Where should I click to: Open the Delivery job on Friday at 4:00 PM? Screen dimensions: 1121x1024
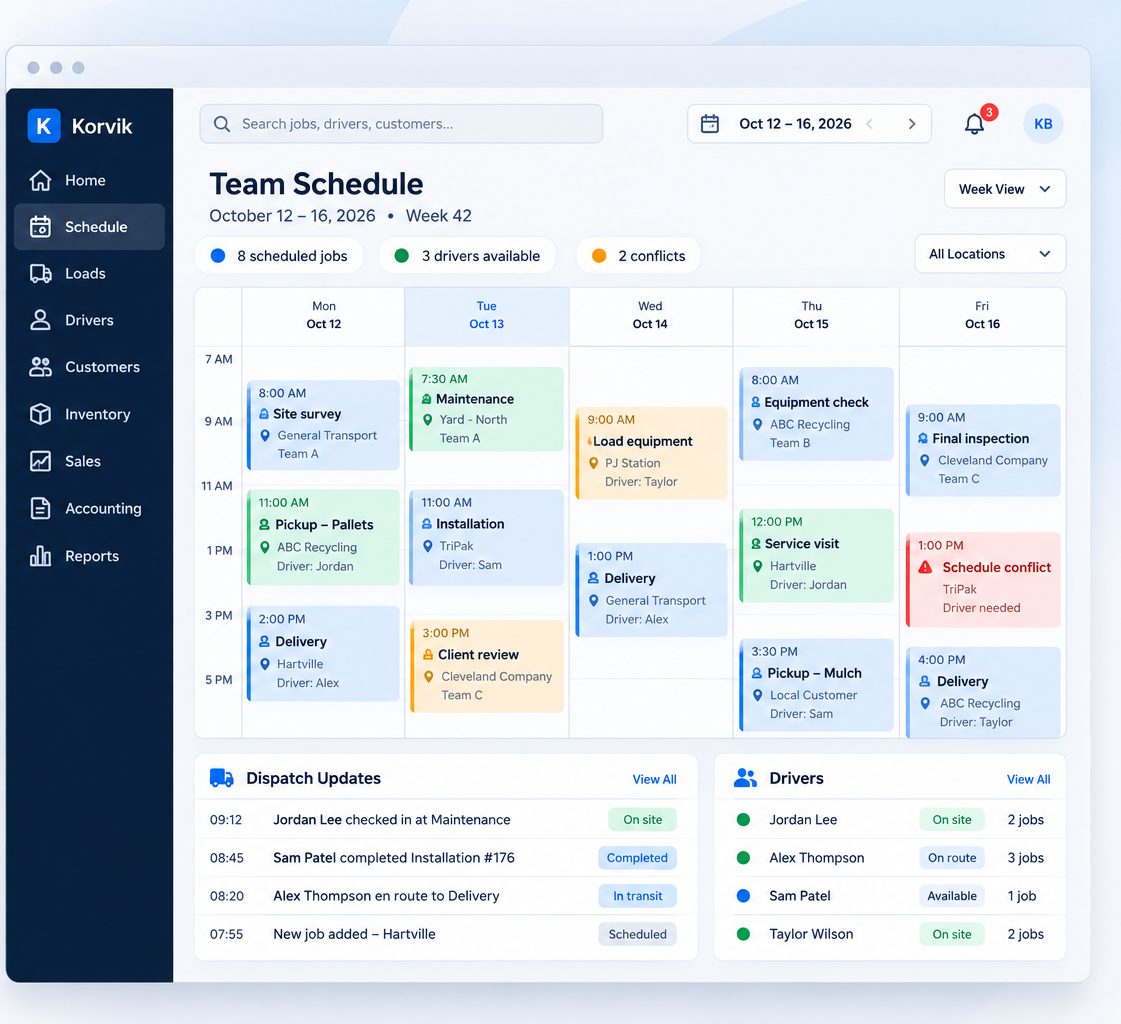pos(983,691)
